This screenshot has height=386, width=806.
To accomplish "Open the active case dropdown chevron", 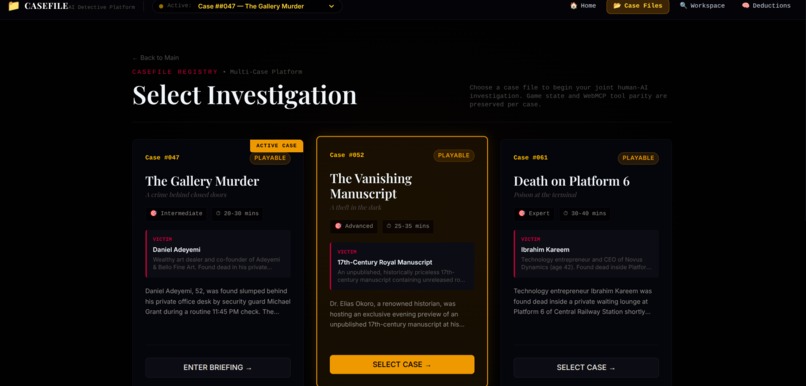I will tap(331, 7).
